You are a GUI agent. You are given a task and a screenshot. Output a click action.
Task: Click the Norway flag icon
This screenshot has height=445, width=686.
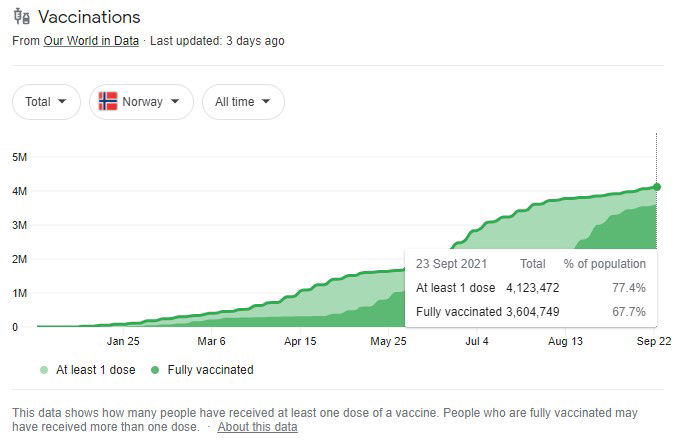[x=107, y=102]
